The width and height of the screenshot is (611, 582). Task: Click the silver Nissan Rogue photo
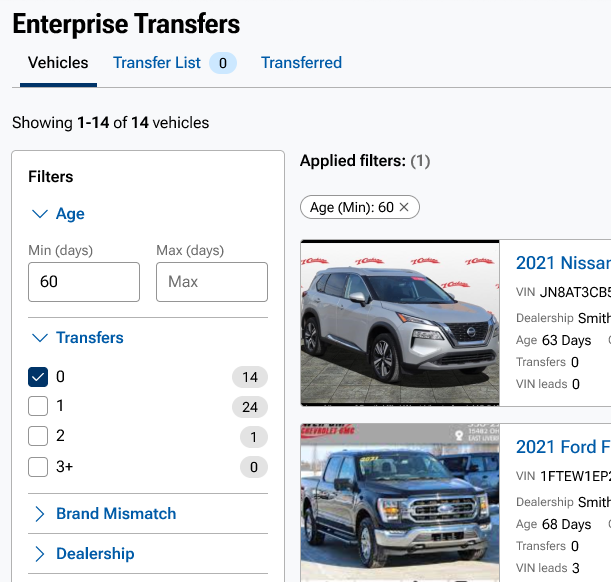[x=400, y=323]
